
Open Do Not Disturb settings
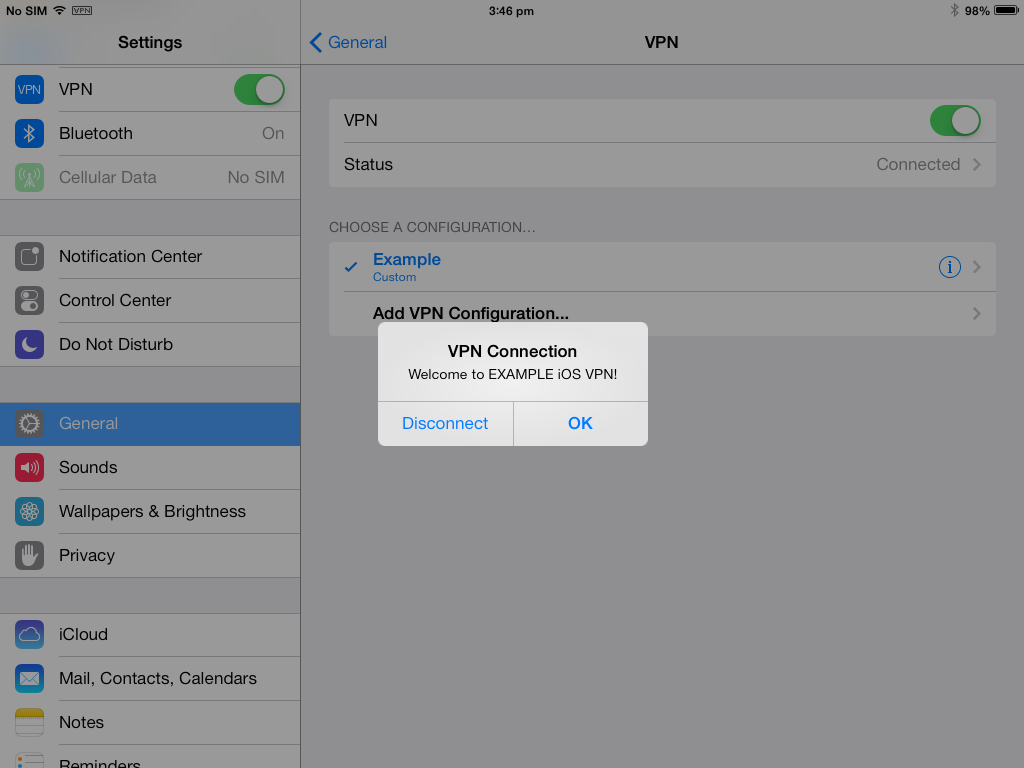click(150, 344)
